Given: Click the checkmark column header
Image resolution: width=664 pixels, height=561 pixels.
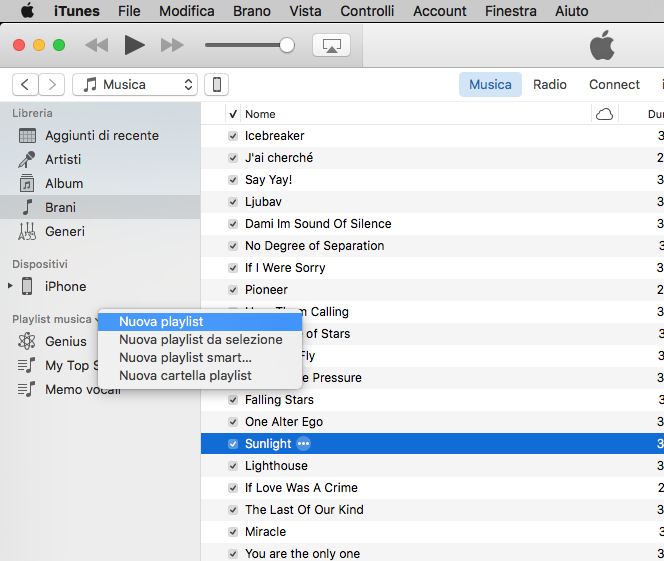Looking at the screenshot, I should 233,114.
